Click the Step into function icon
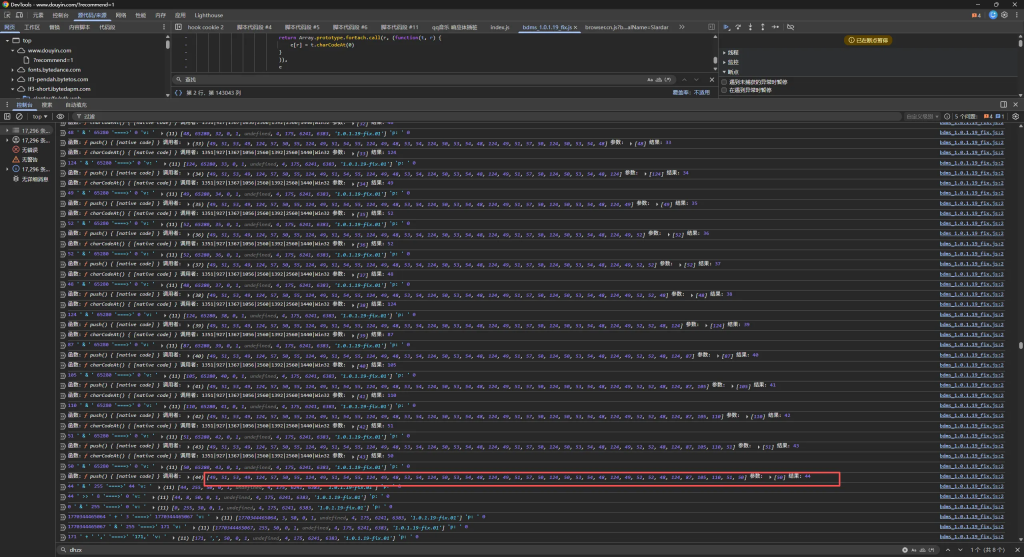The width and height of the screenshot is (1024, 557). [751, 27]
